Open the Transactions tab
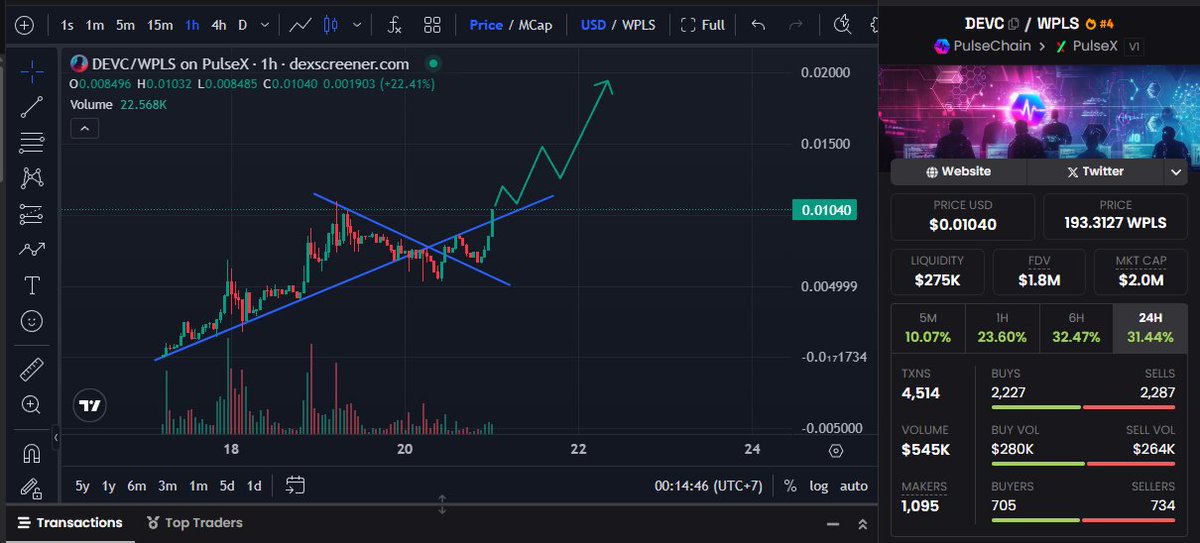The height and width of the screenshot is (543, 1200). click(70, 523)
